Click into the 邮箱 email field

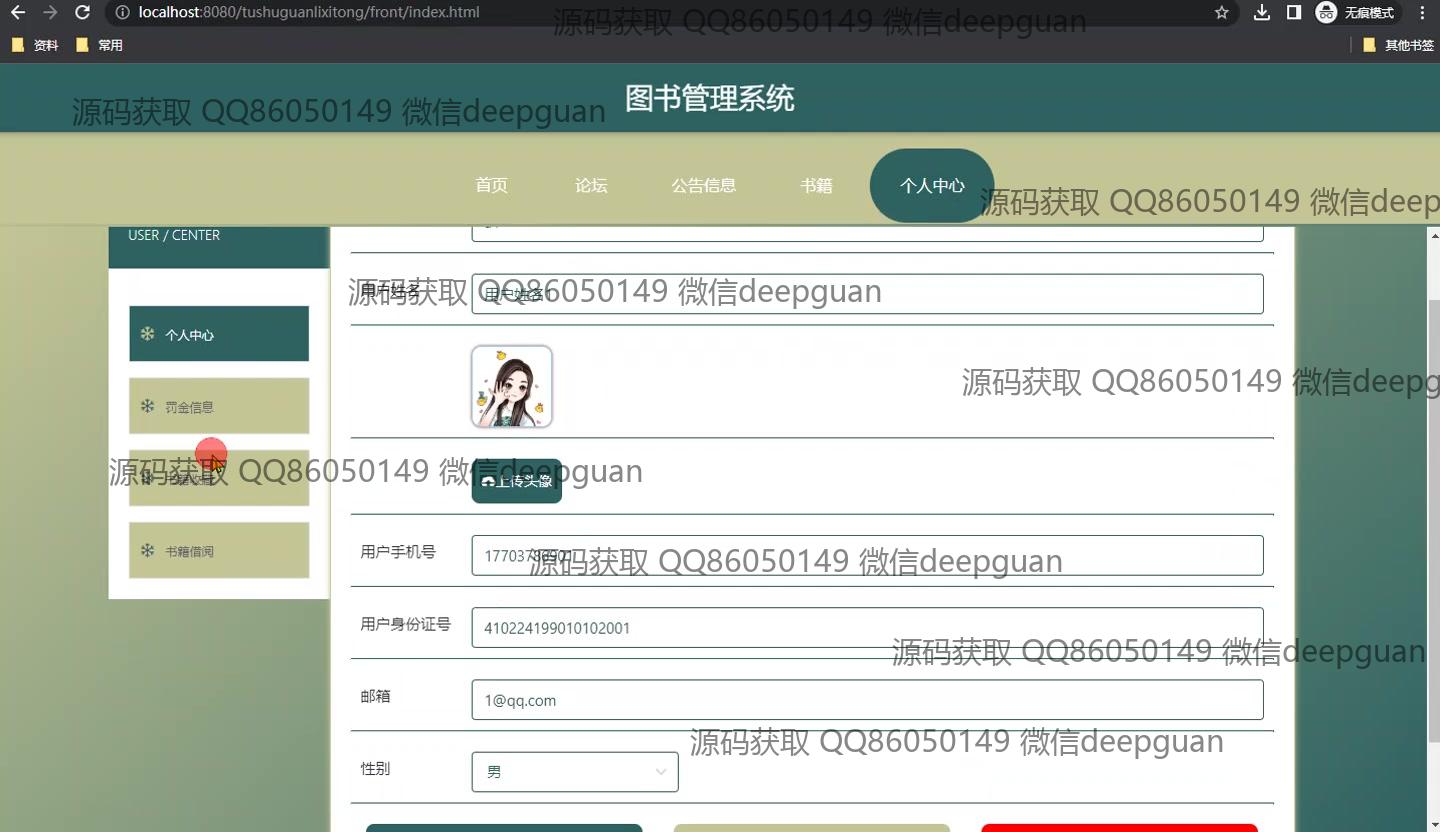pyautogui.click(x=867, y=700)
